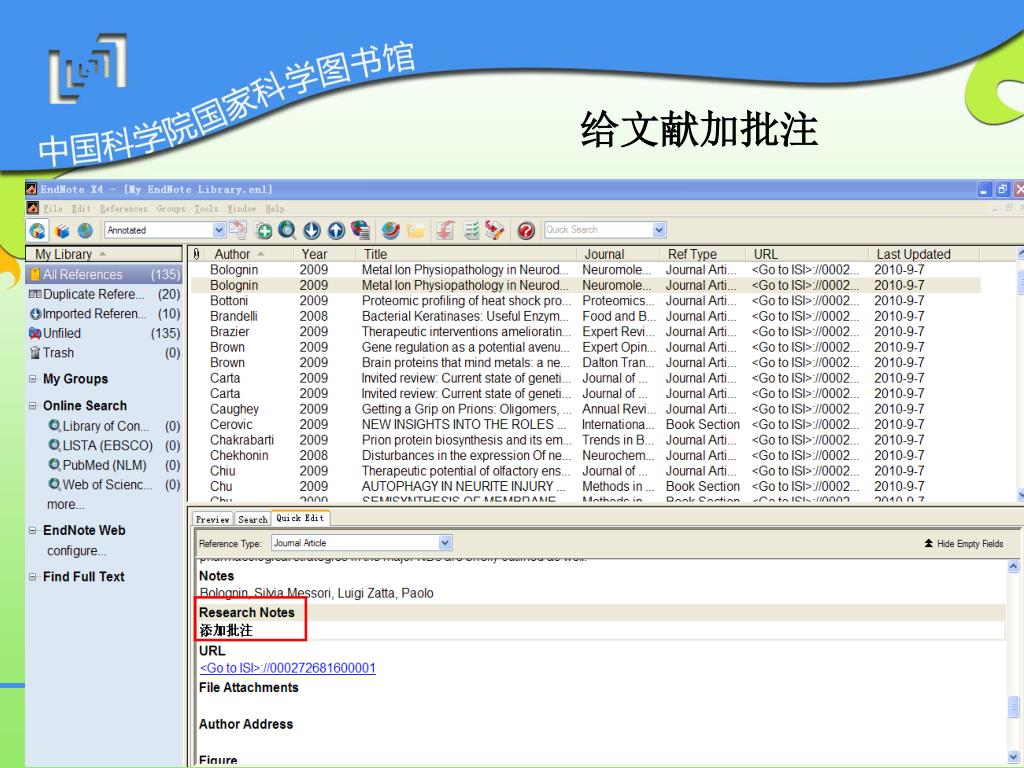Screen dimensions: 1024x768
Task: Click Quick Edit scrollbar up arrow
Action: click(1014, 567)
